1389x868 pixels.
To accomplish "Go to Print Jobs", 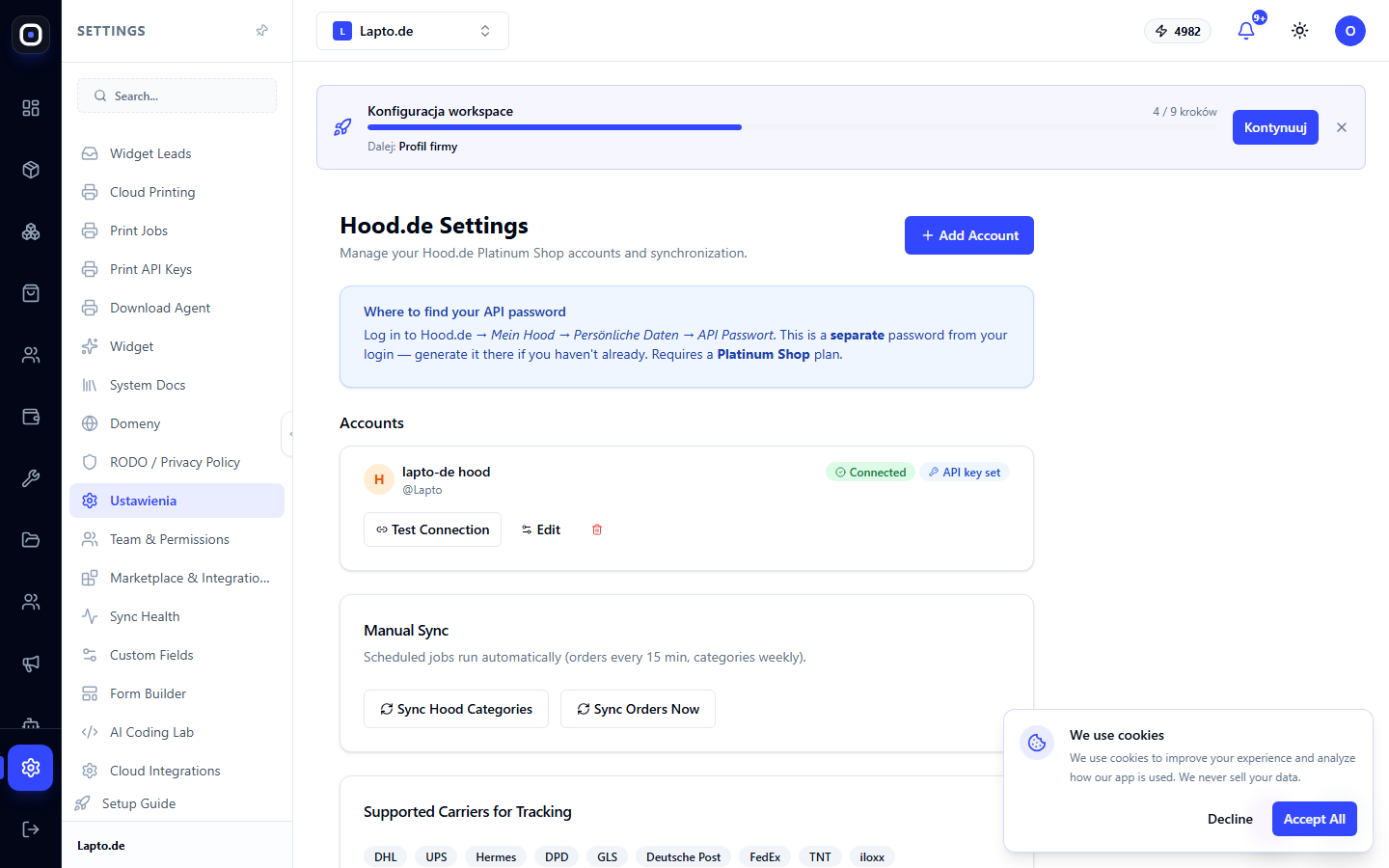I will (177, 231).
